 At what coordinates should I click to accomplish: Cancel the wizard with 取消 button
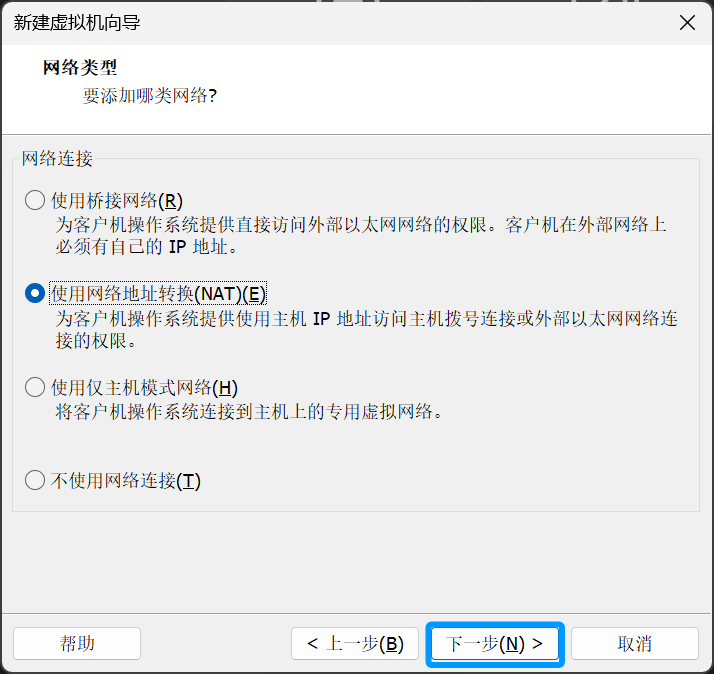635,643
